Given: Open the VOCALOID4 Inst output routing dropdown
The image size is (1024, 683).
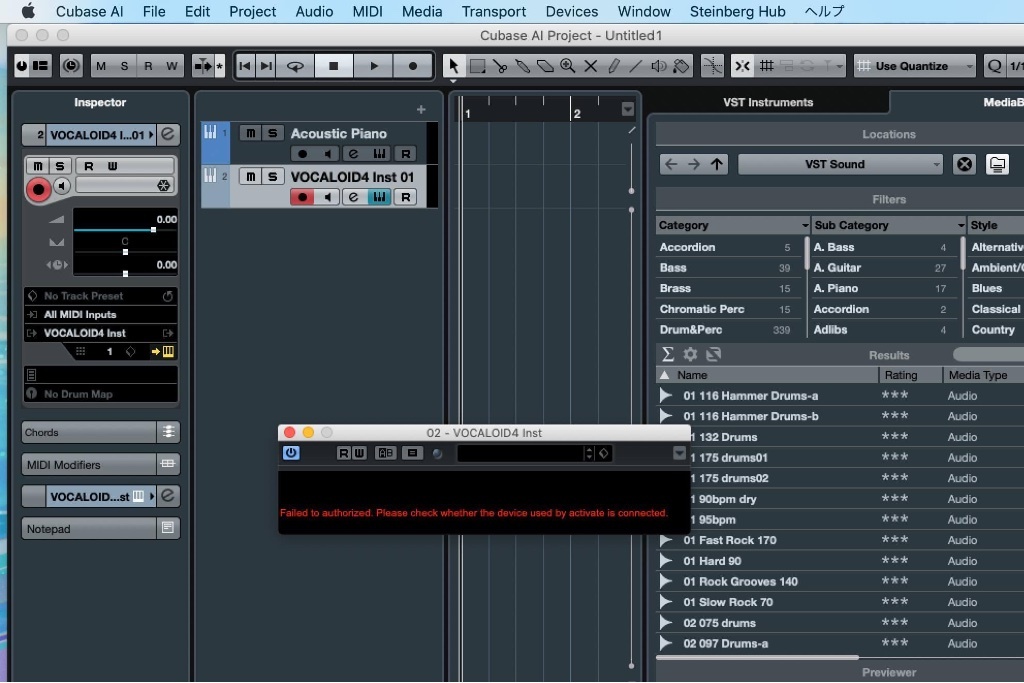Looking at the screenshot, I should coord(101,333).
